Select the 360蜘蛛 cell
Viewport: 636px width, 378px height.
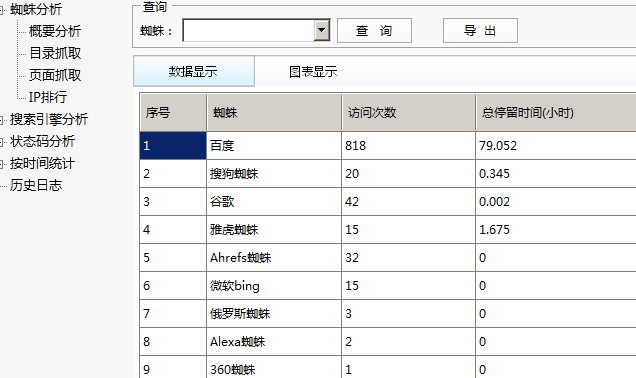point(274,367)
